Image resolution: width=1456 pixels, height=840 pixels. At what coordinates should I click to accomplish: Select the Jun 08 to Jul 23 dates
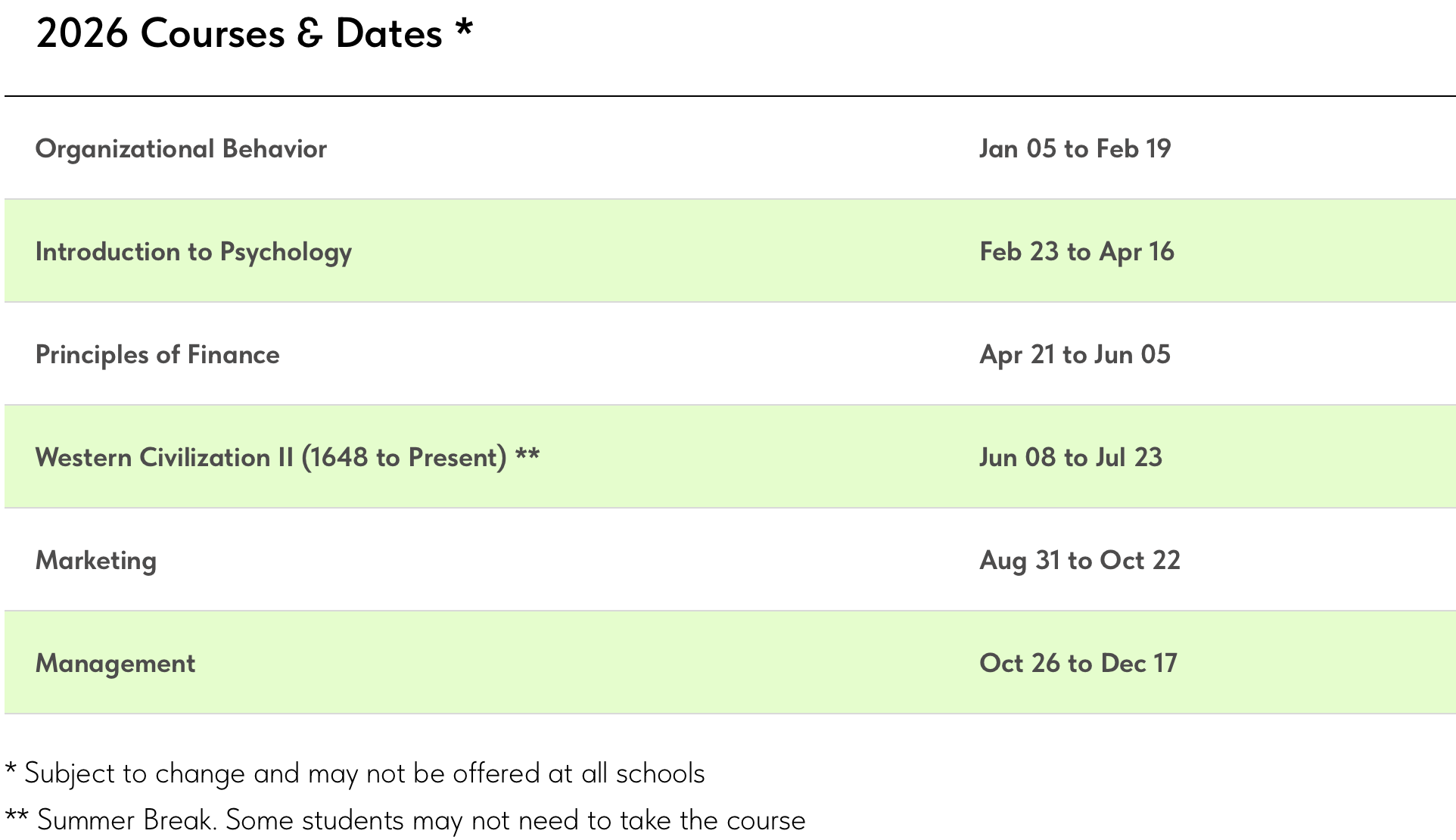(1070, 458)
